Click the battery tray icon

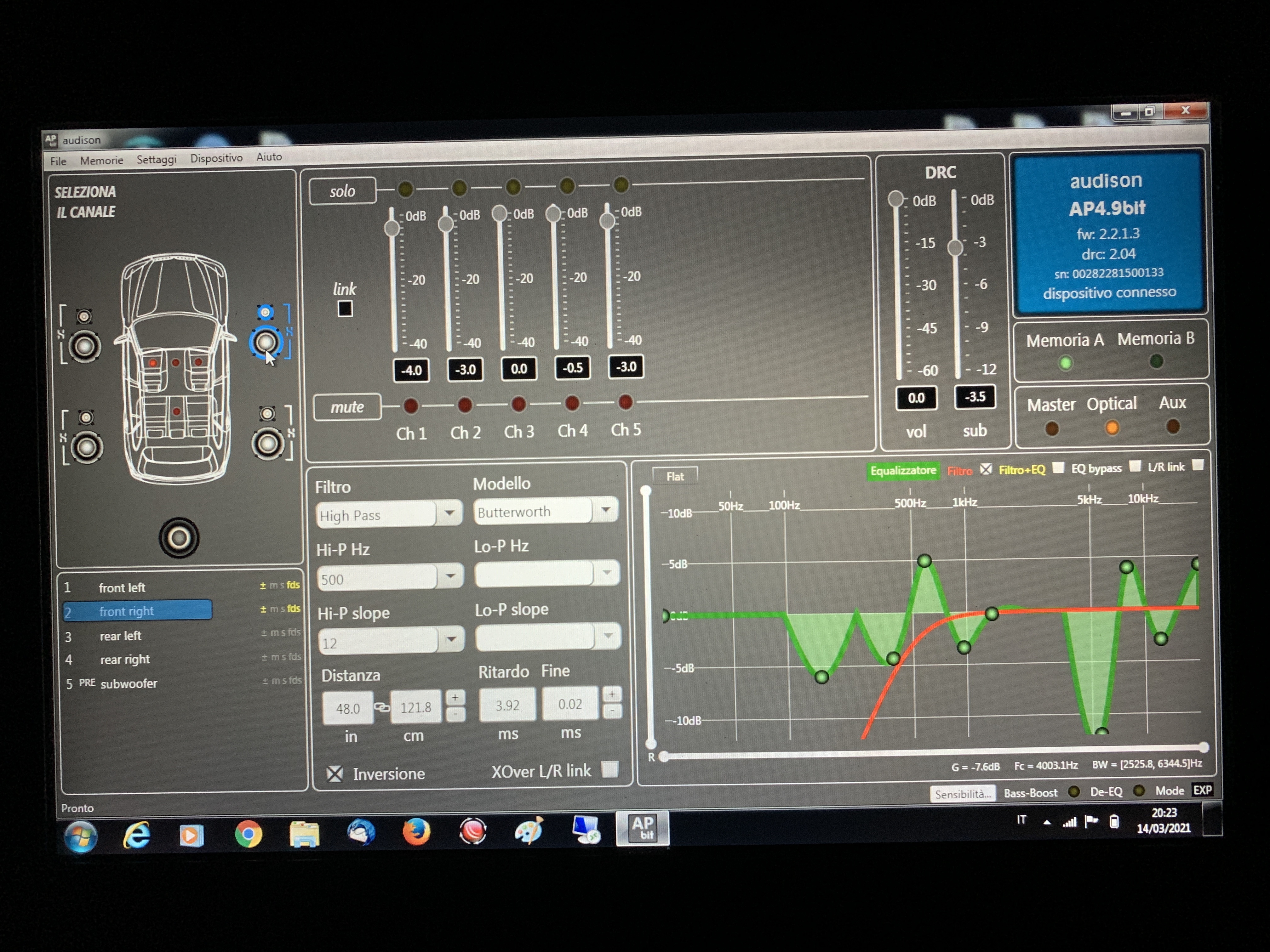[1114, 821]
